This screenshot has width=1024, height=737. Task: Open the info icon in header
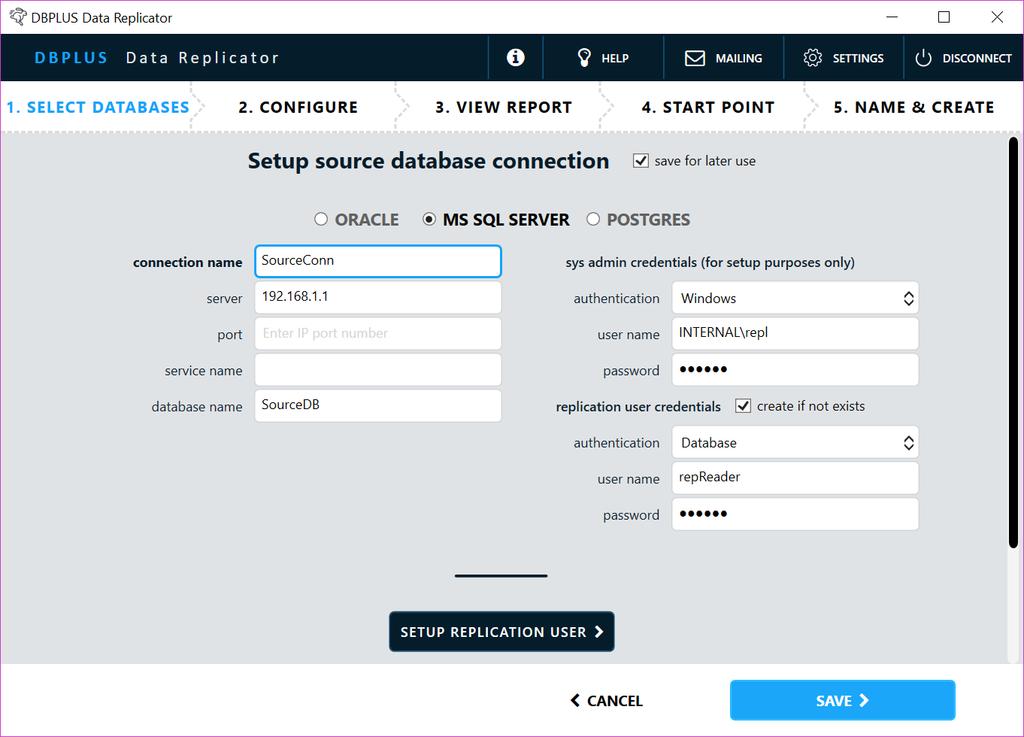point(515,57)
